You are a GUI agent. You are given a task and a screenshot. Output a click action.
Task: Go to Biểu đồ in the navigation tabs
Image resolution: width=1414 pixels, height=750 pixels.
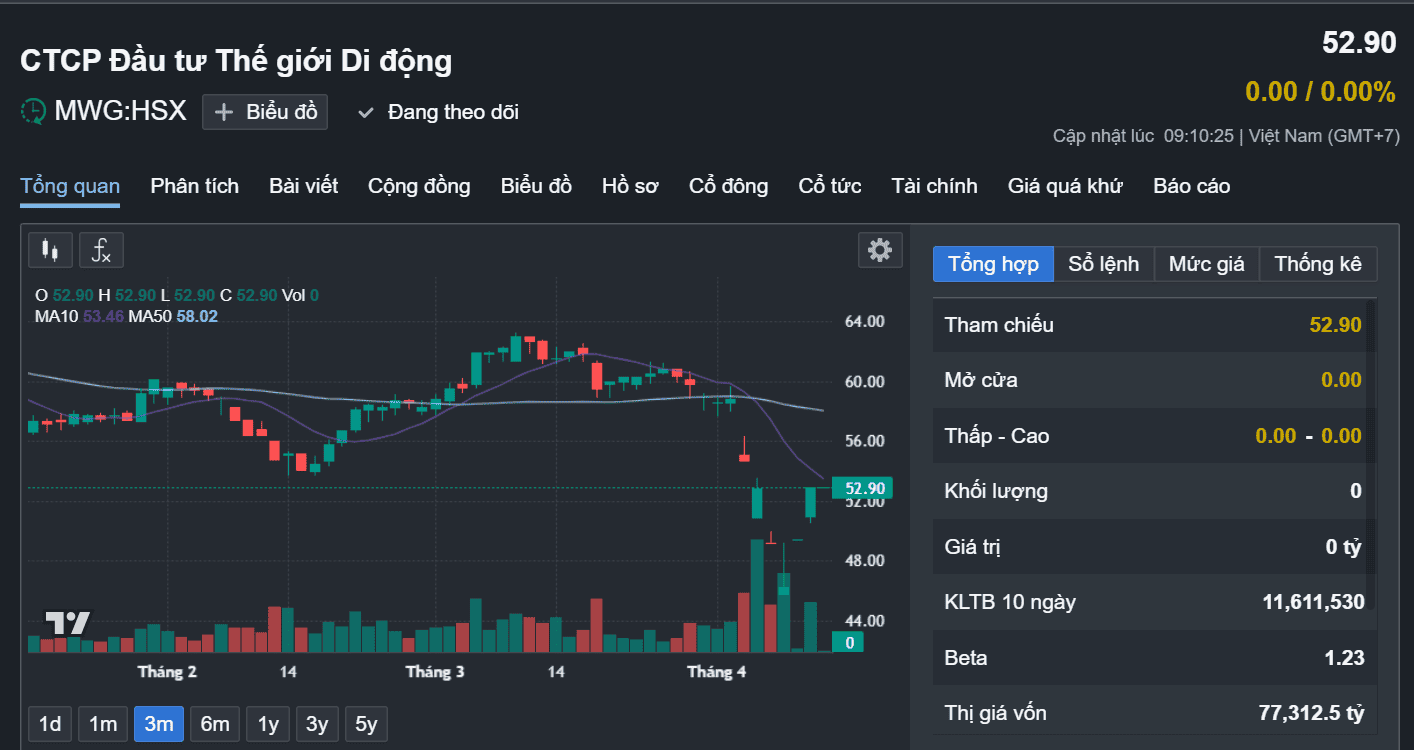pos(536,186)
